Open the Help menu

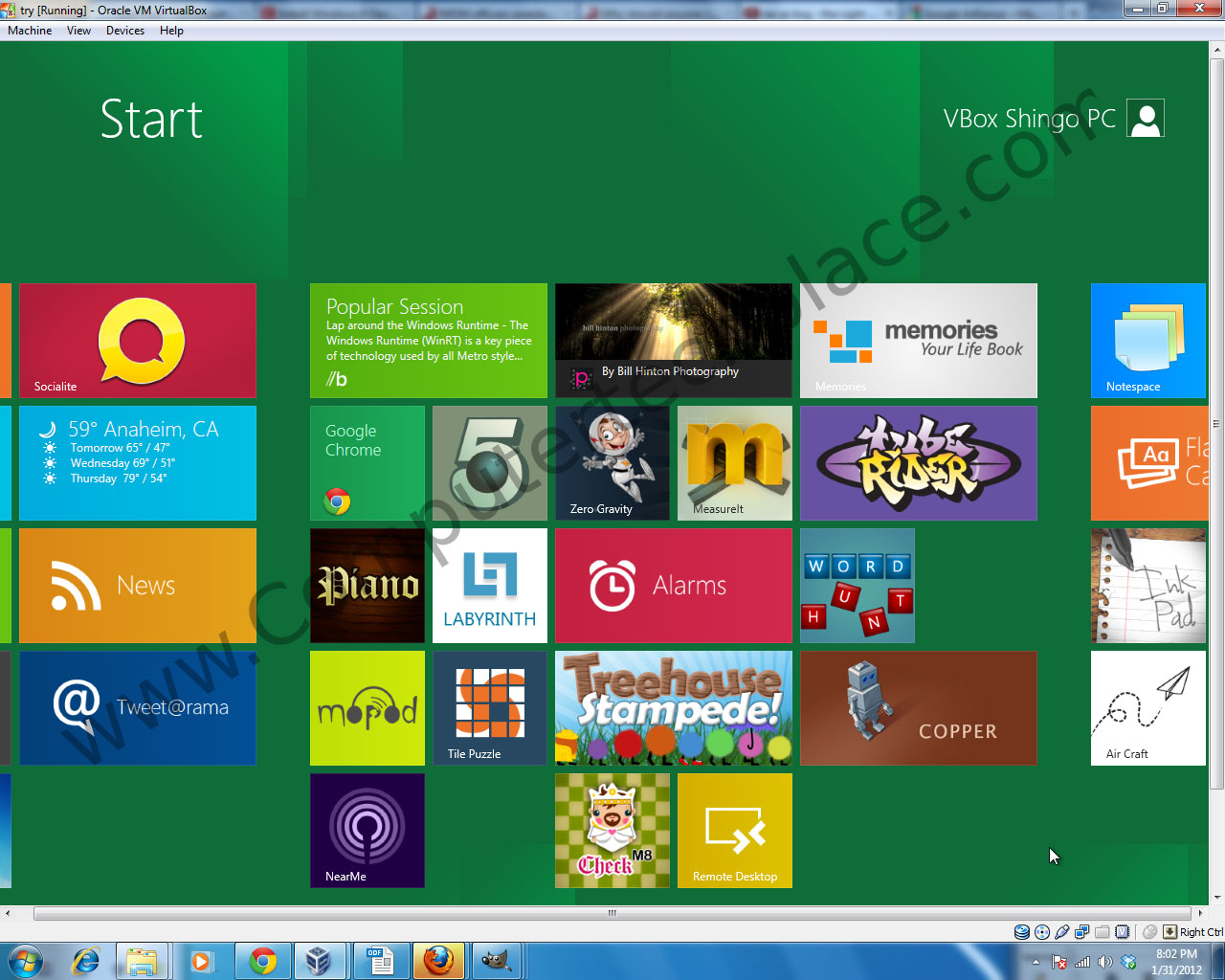coord(172,31)
